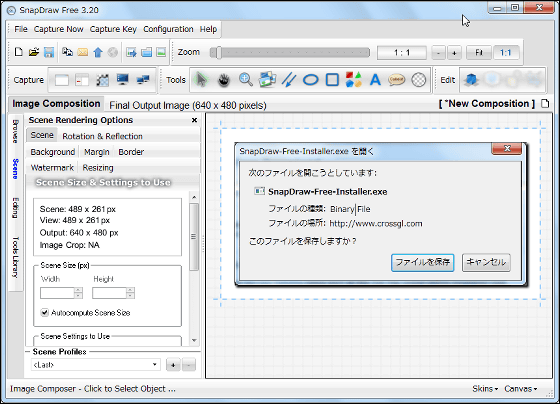Open the Resizing options tab

pos(98,168)
